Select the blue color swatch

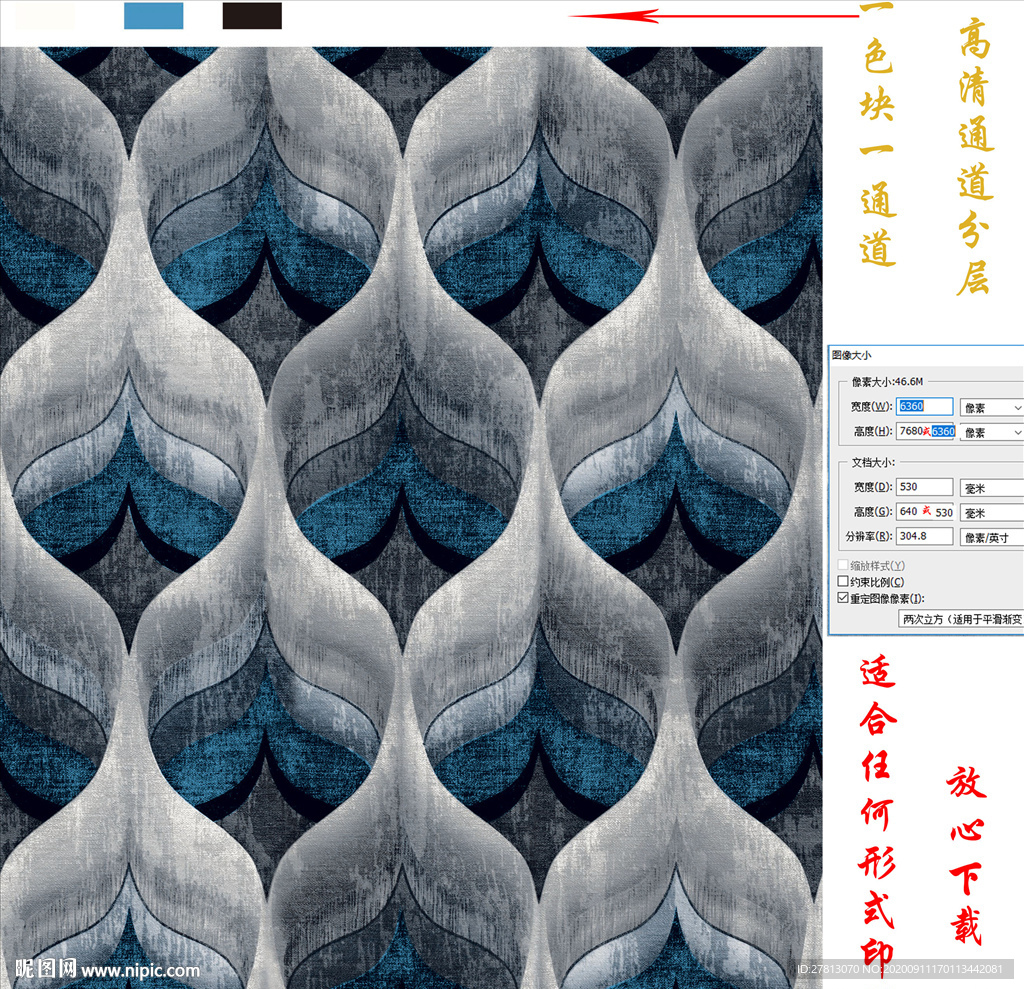pos(153,16)
